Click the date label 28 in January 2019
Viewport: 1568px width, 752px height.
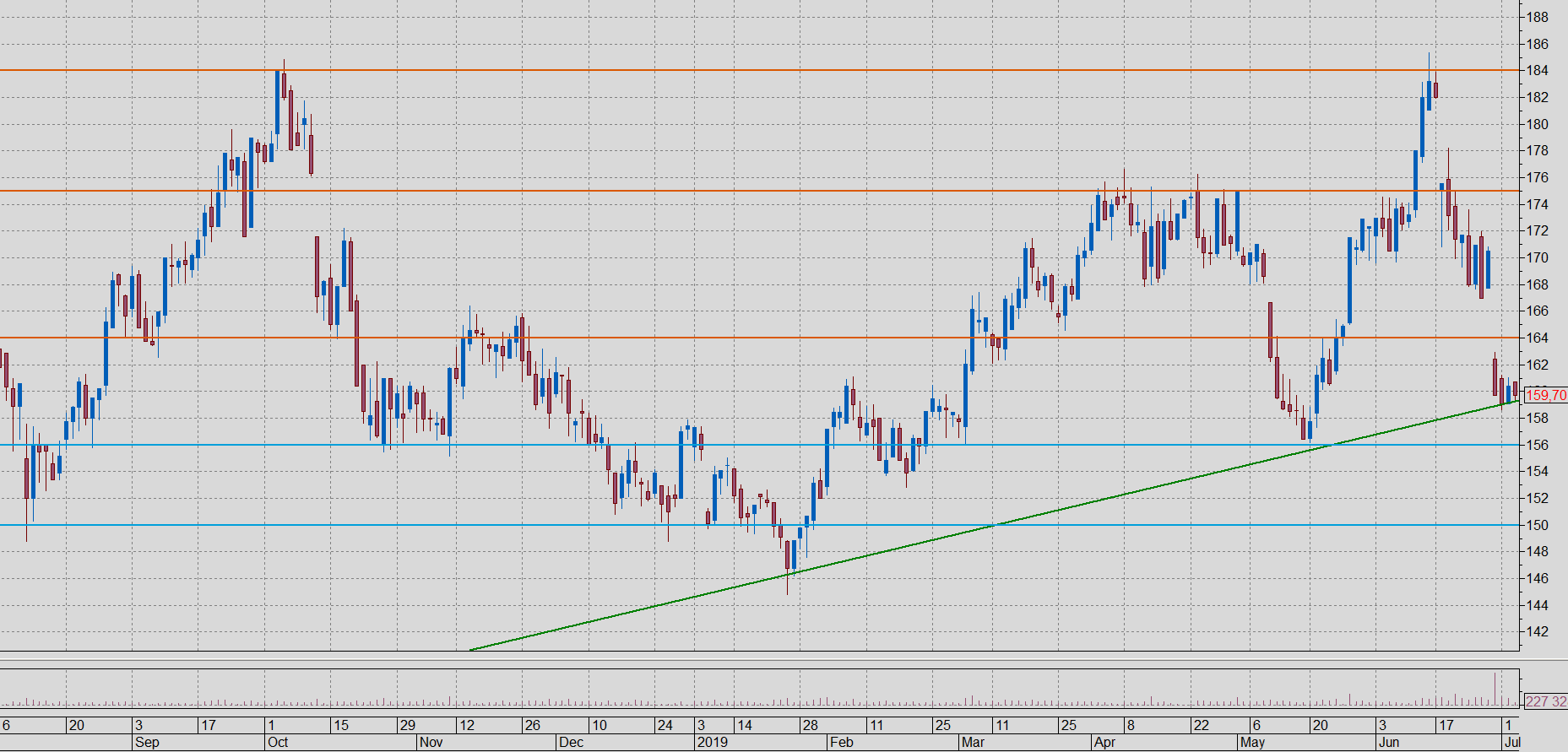[810, 725]
